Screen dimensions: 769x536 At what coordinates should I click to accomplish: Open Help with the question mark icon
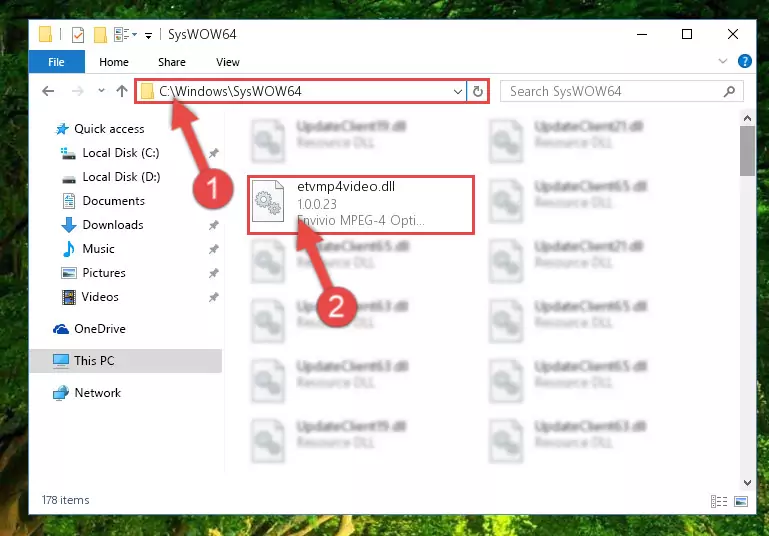coord(744,61)
